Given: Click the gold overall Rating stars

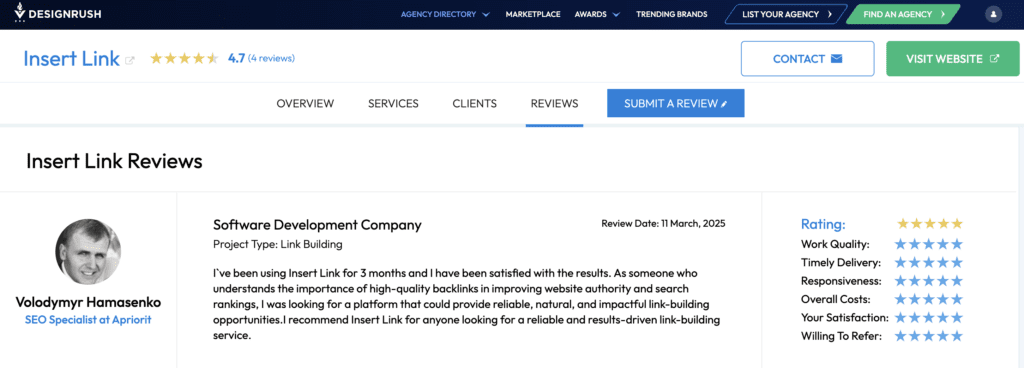Looking at the screenshot, I should click(930, 224).
